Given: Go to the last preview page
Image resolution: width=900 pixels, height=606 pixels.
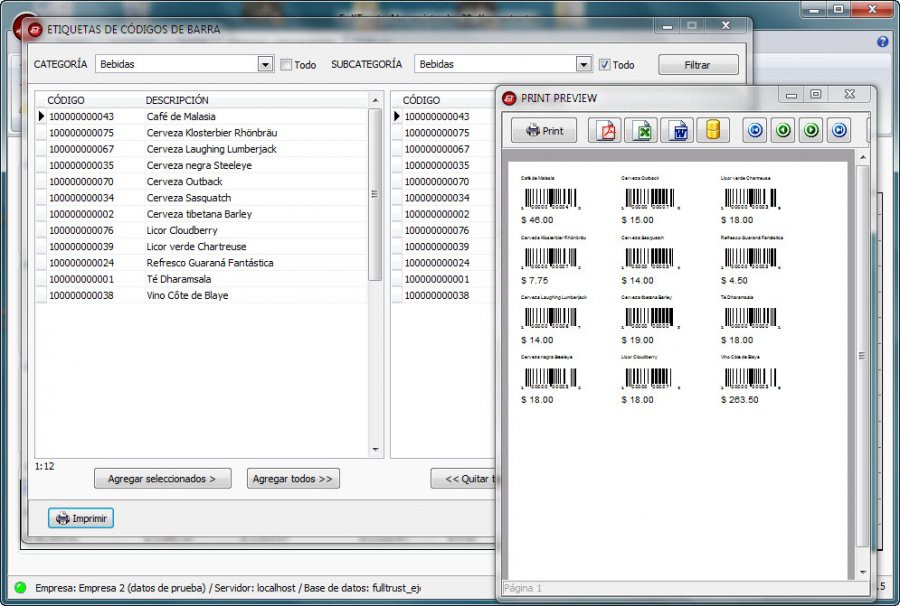Looking at the screenshot, I should coord(839,130).
